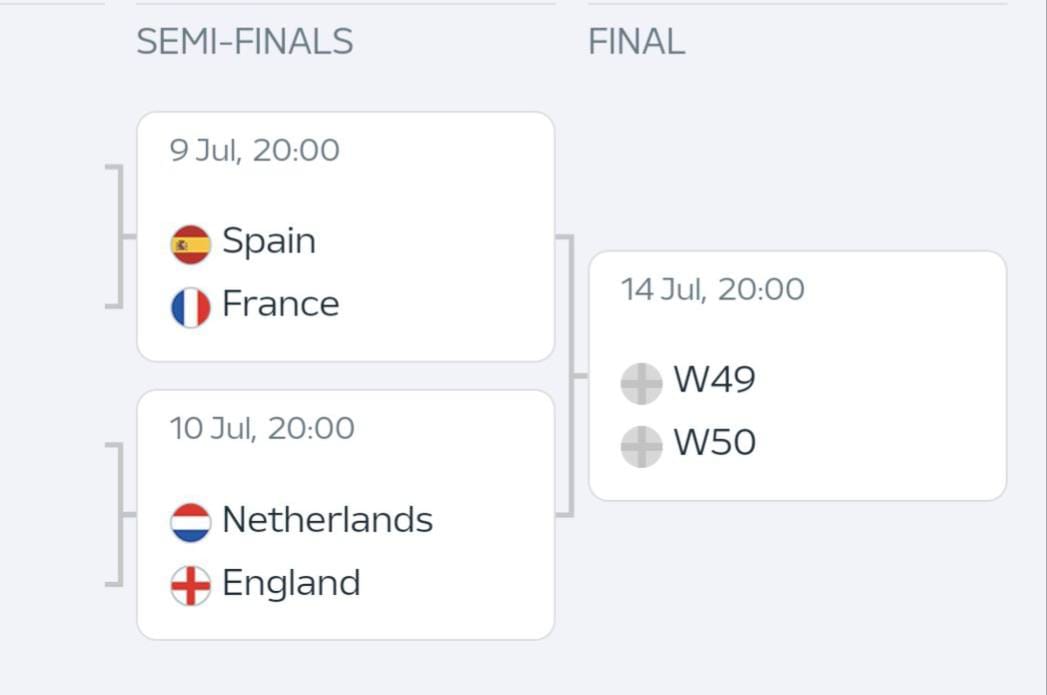Select the Spain team name
The width and height of the screenshot is (1047, 695).
pos(269,241)
